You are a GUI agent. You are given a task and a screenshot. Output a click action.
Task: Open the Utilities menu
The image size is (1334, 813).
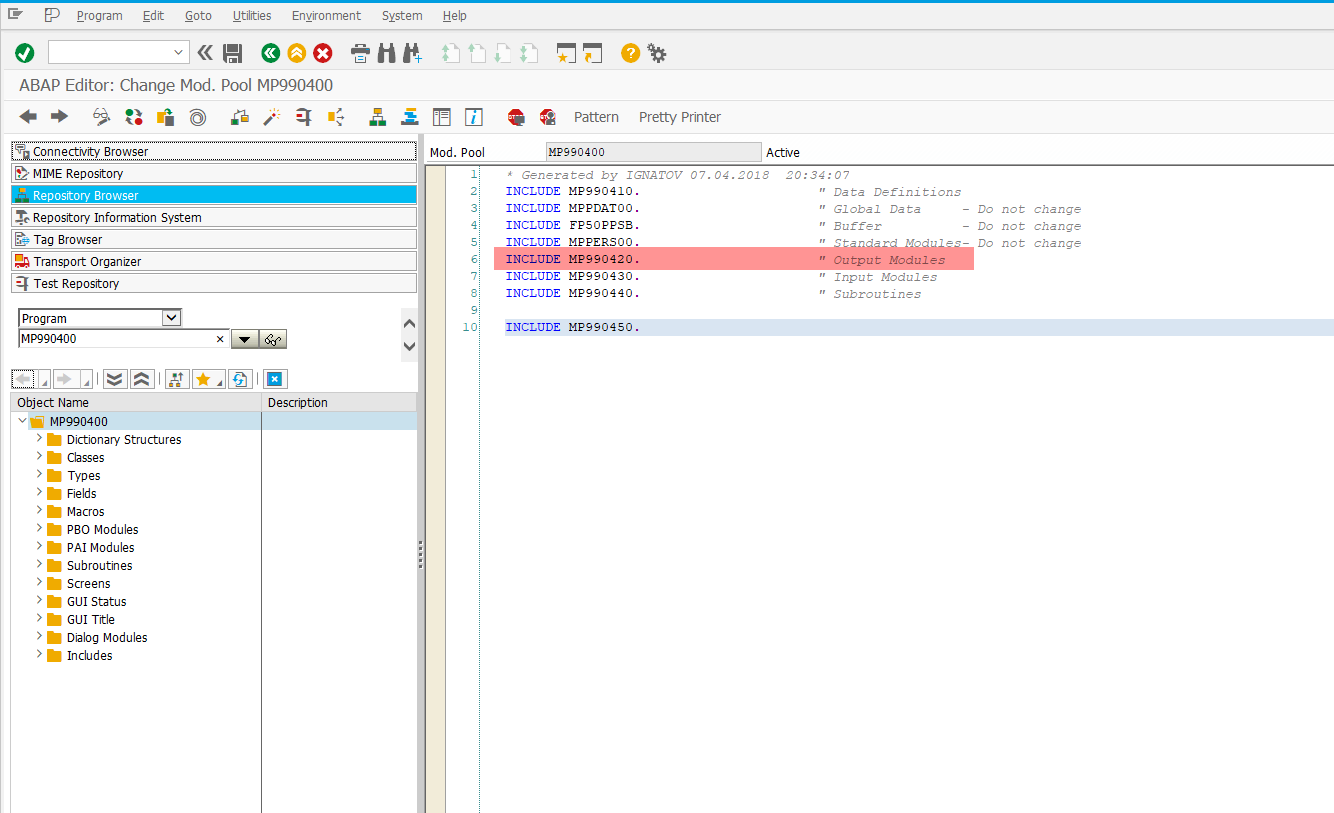(x=252, y=16)
